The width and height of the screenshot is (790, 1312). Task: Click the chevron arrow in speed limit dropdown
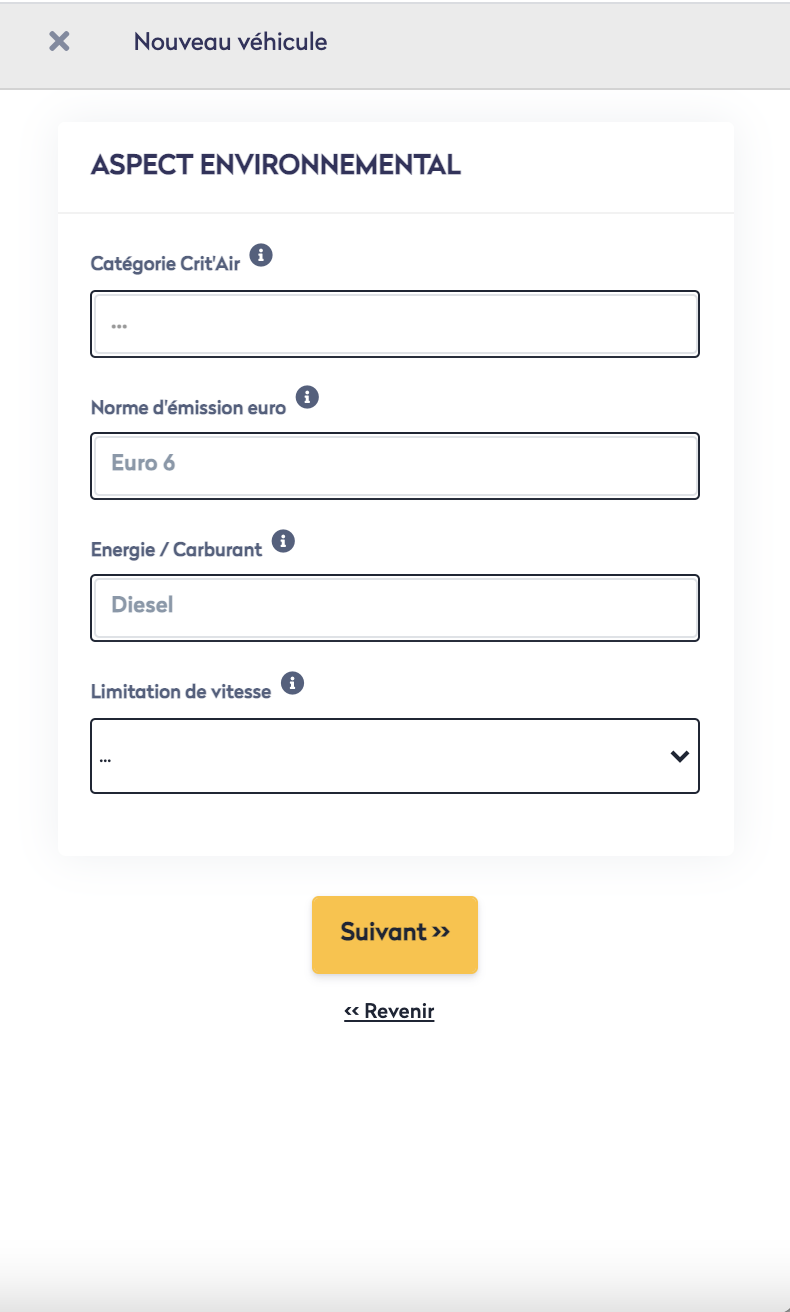point(679,756)
